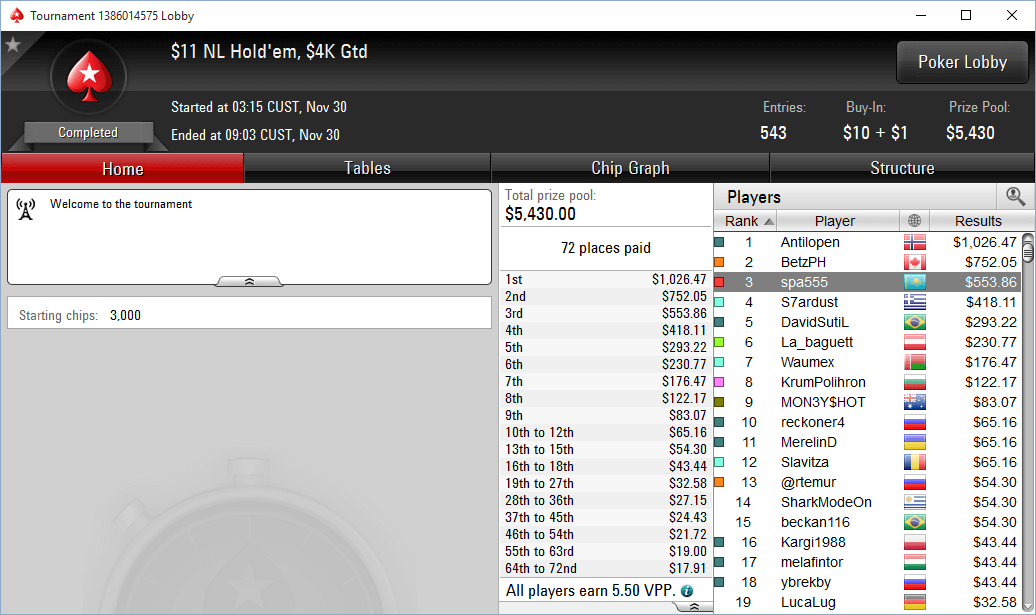Screen dimensions: 1036x615
Task: Click BetzPH's Canada flag icon
Action: (x=914, y=262)
